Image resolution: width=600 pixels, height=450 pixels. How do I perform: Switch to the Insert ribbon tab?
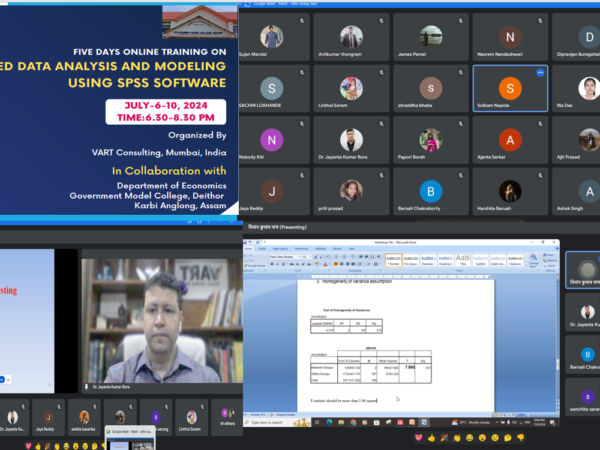262,249
